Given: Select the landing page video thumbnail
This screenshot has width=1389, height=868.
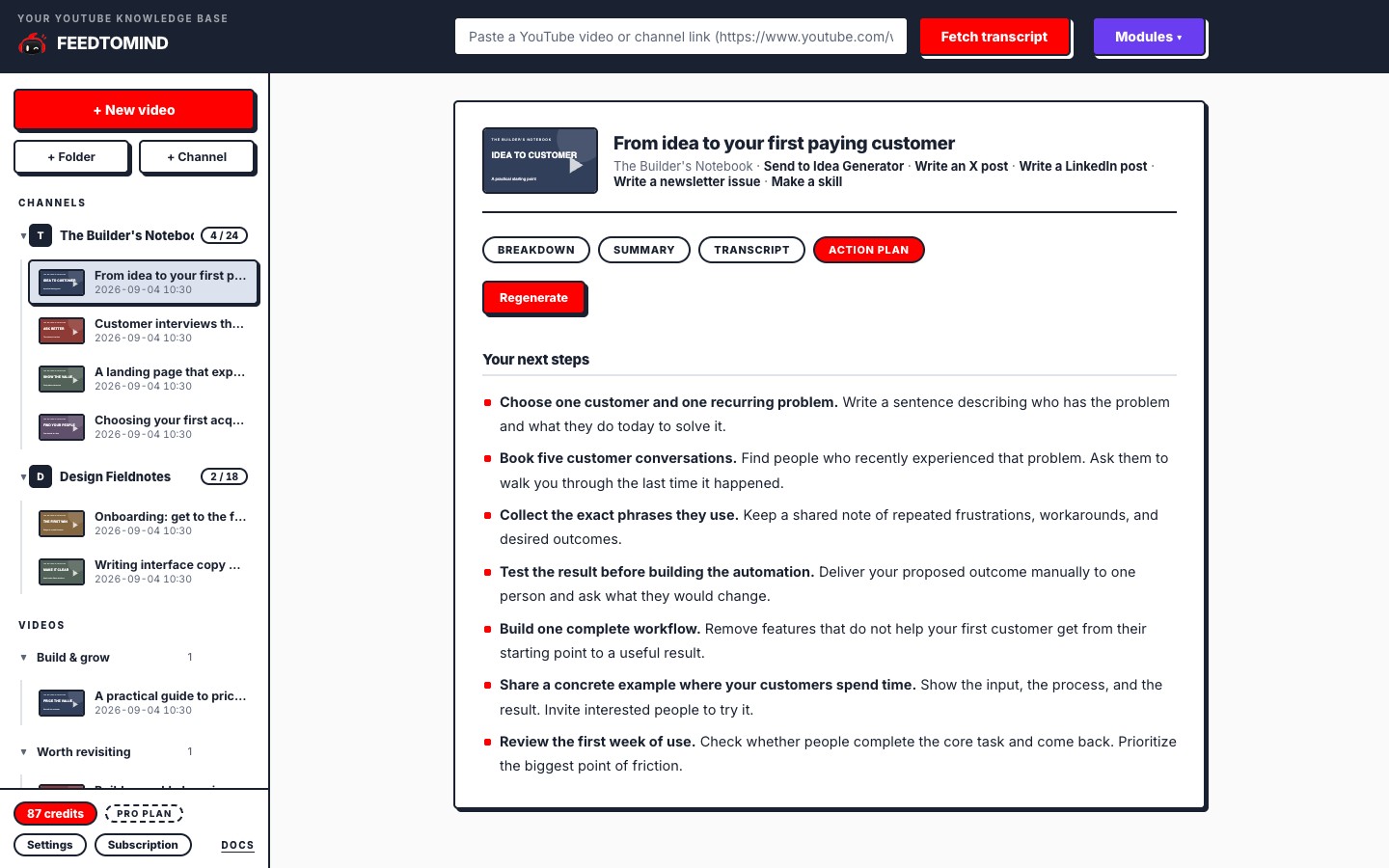Looking at the screenshot, I should coord(62,379).
